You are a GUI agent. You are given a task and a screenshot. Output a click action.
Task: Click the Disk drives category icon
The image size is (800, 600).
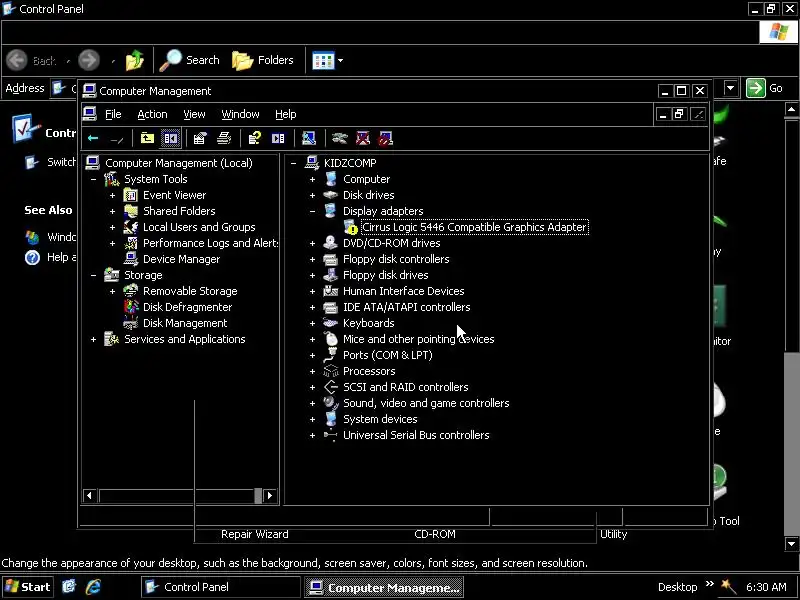pyautogui.click(x=331, y=195)
